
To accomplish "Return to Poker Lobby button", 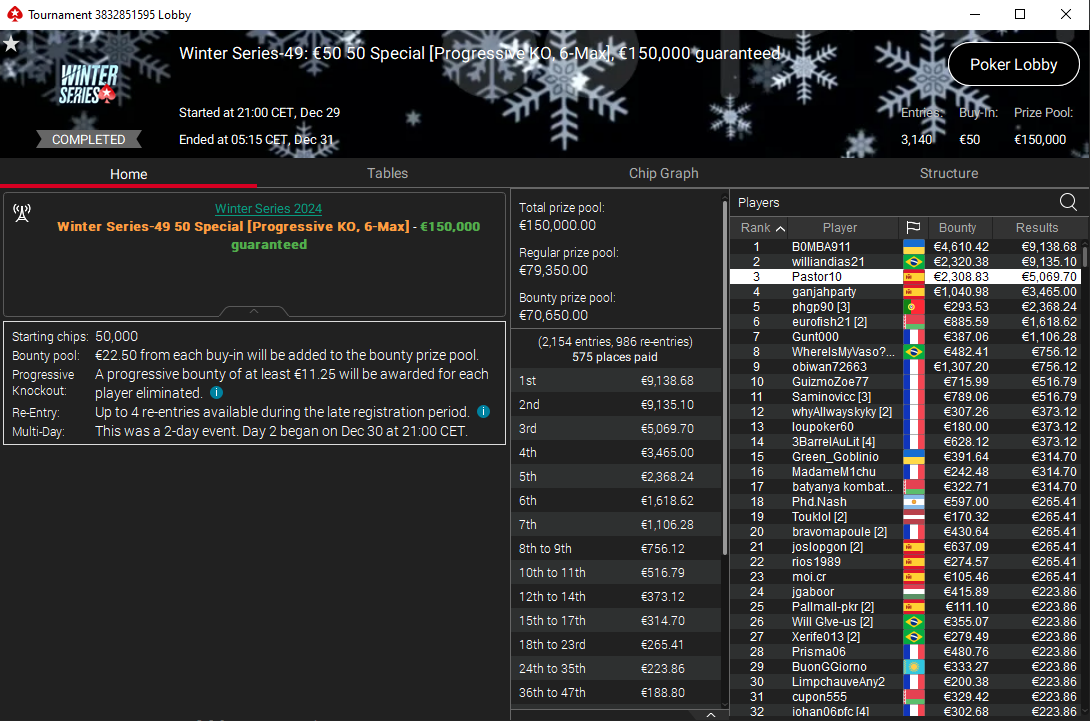I will click(x=1014, y=65).
